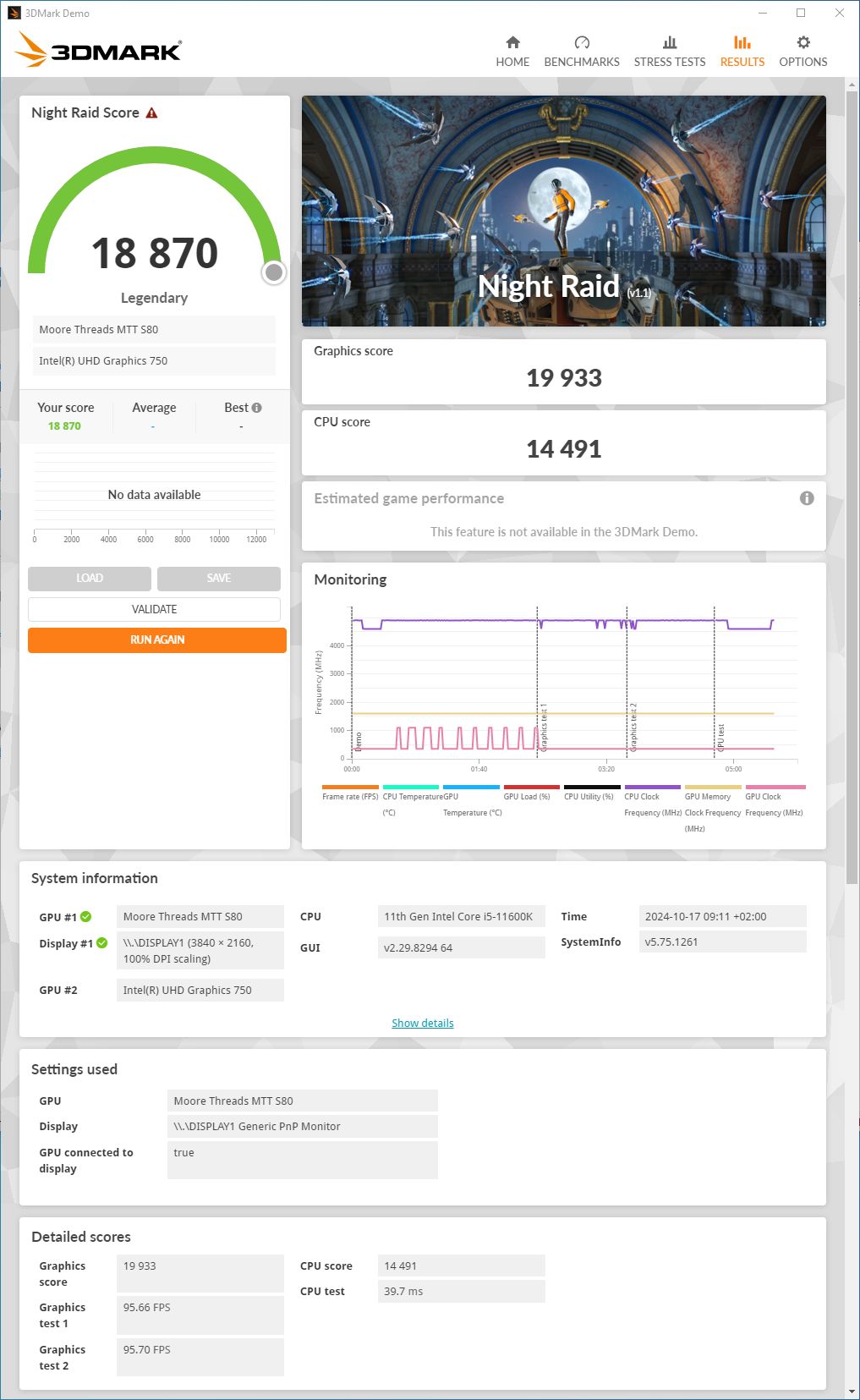The image size is (860, 1400).
Task: Click the CPU test value 39.7 ms
Action: click(x=461, y=1292)
